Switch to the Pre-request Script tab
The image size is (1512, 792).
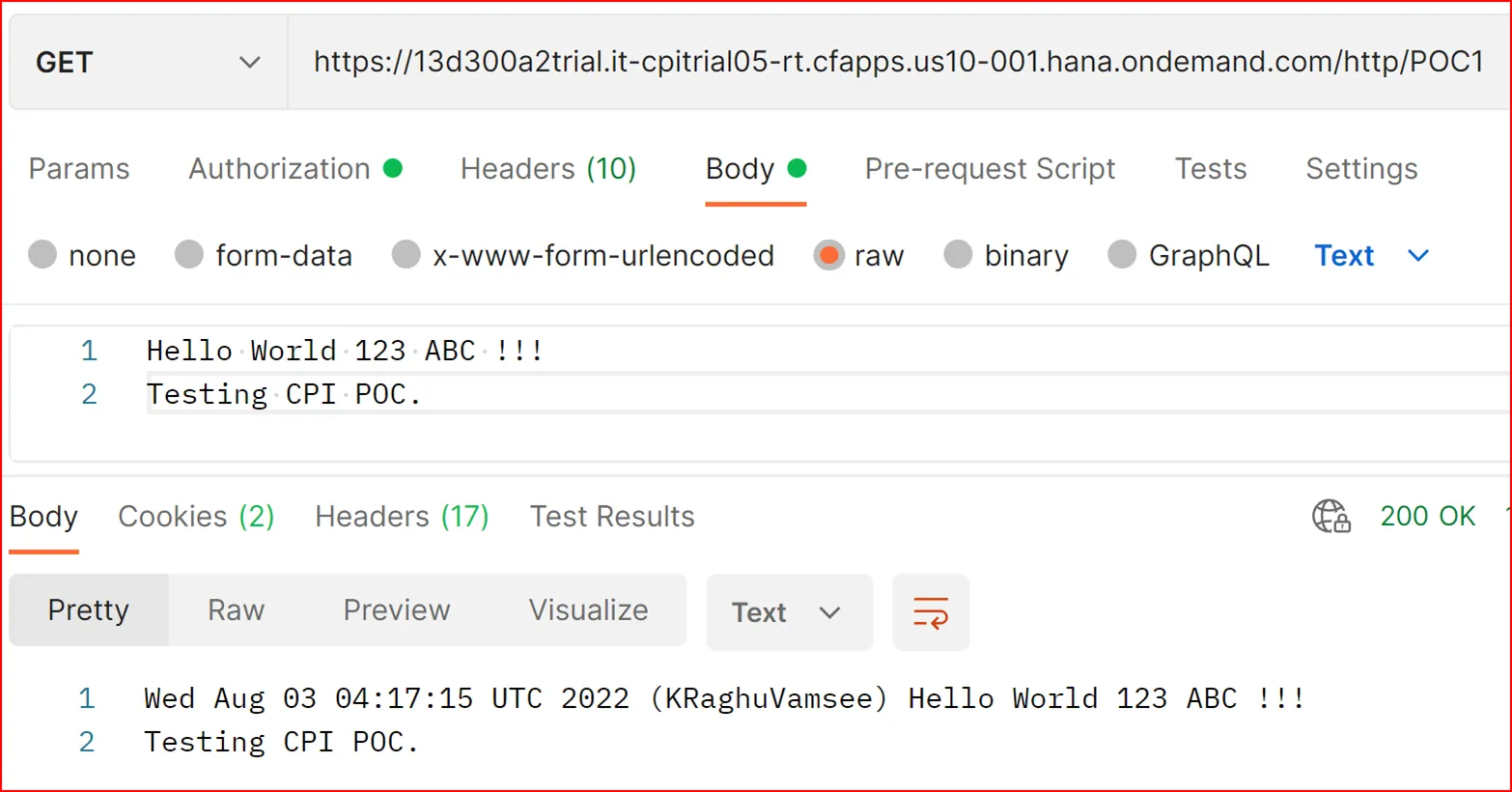(989, 168)
